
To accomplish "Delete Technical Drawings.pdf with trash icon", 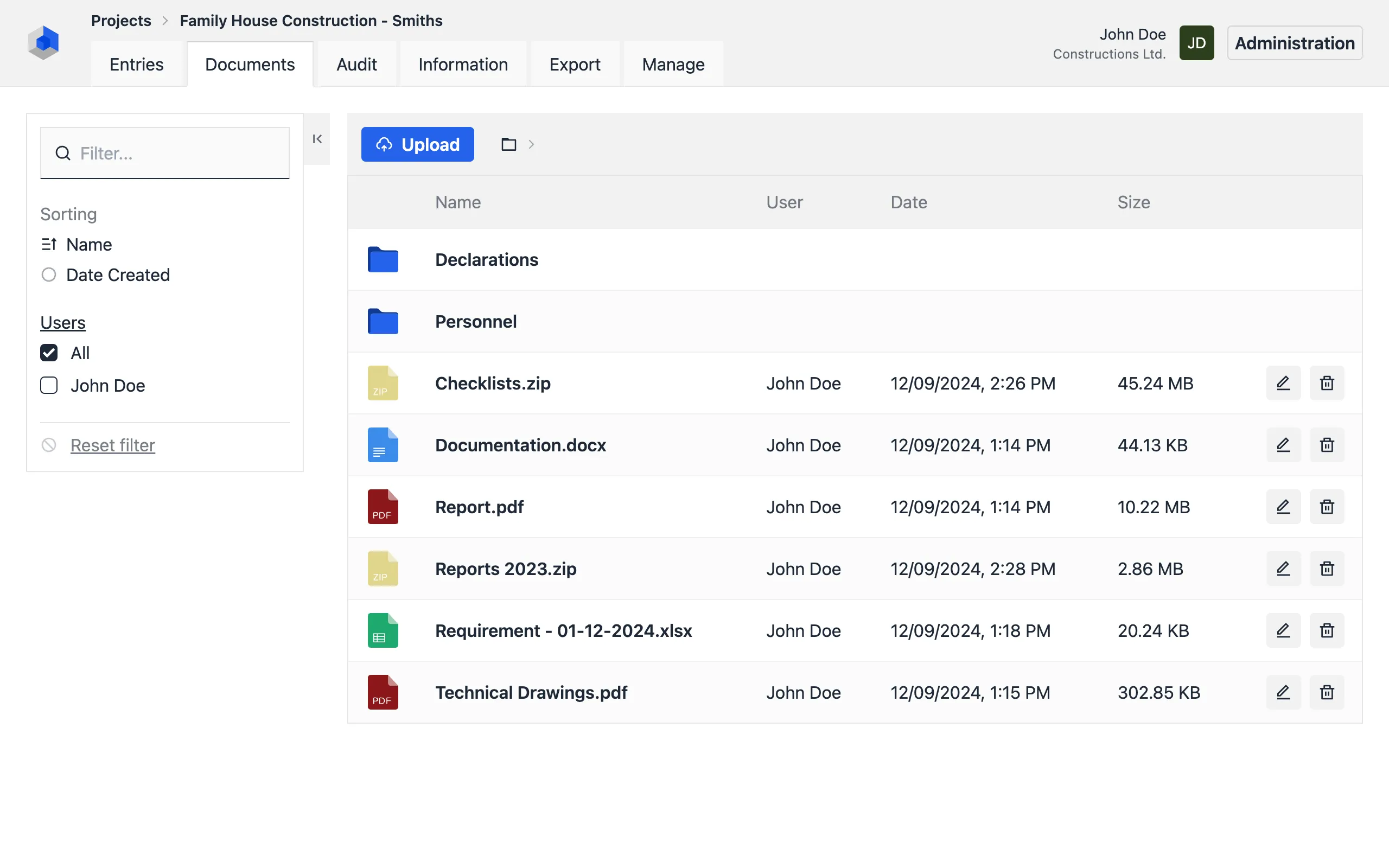I will 1327,692.
